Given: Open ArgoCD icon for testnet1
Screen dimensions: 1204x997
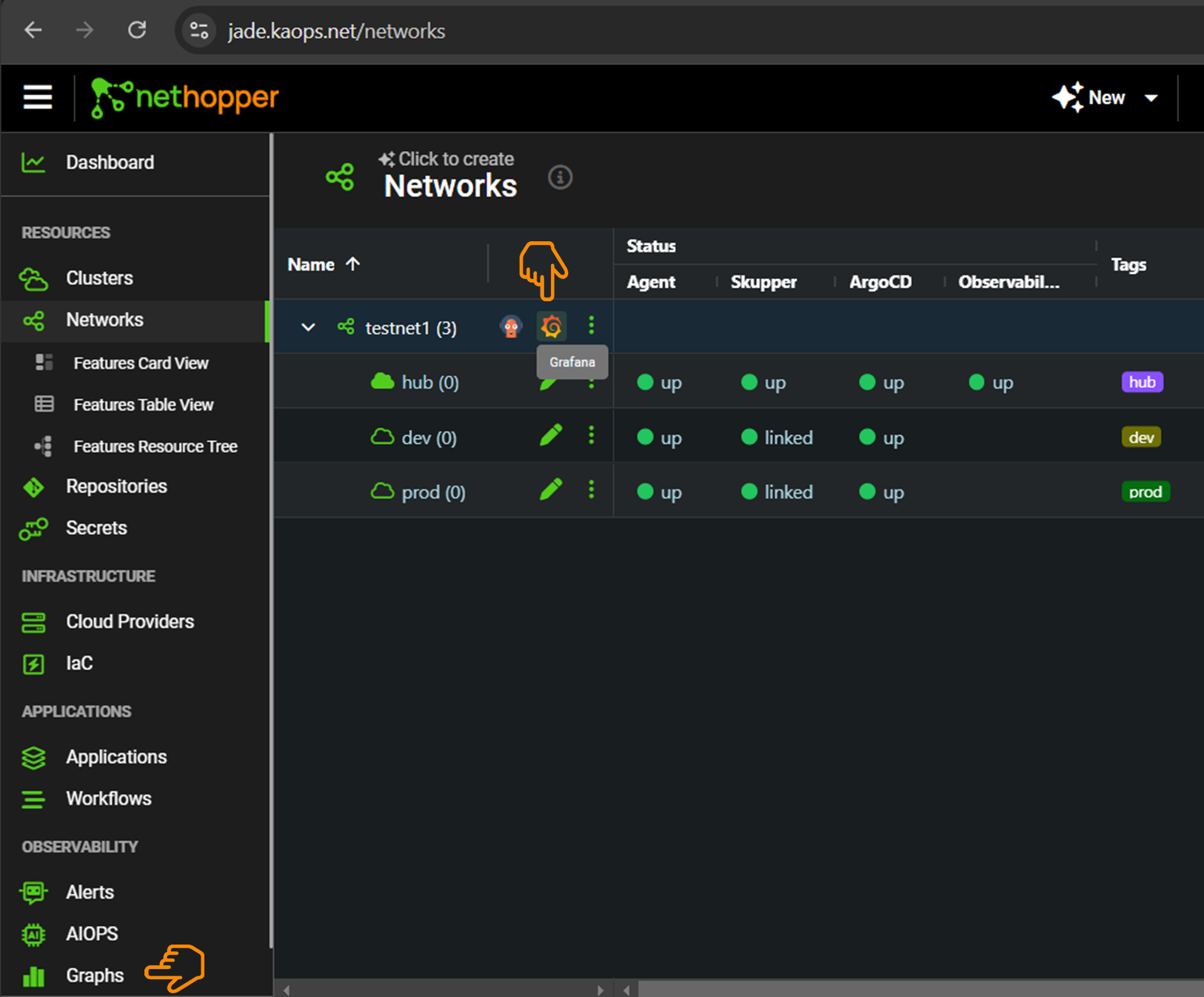Looking at the screenshot, I should click(x=511, y=326).
